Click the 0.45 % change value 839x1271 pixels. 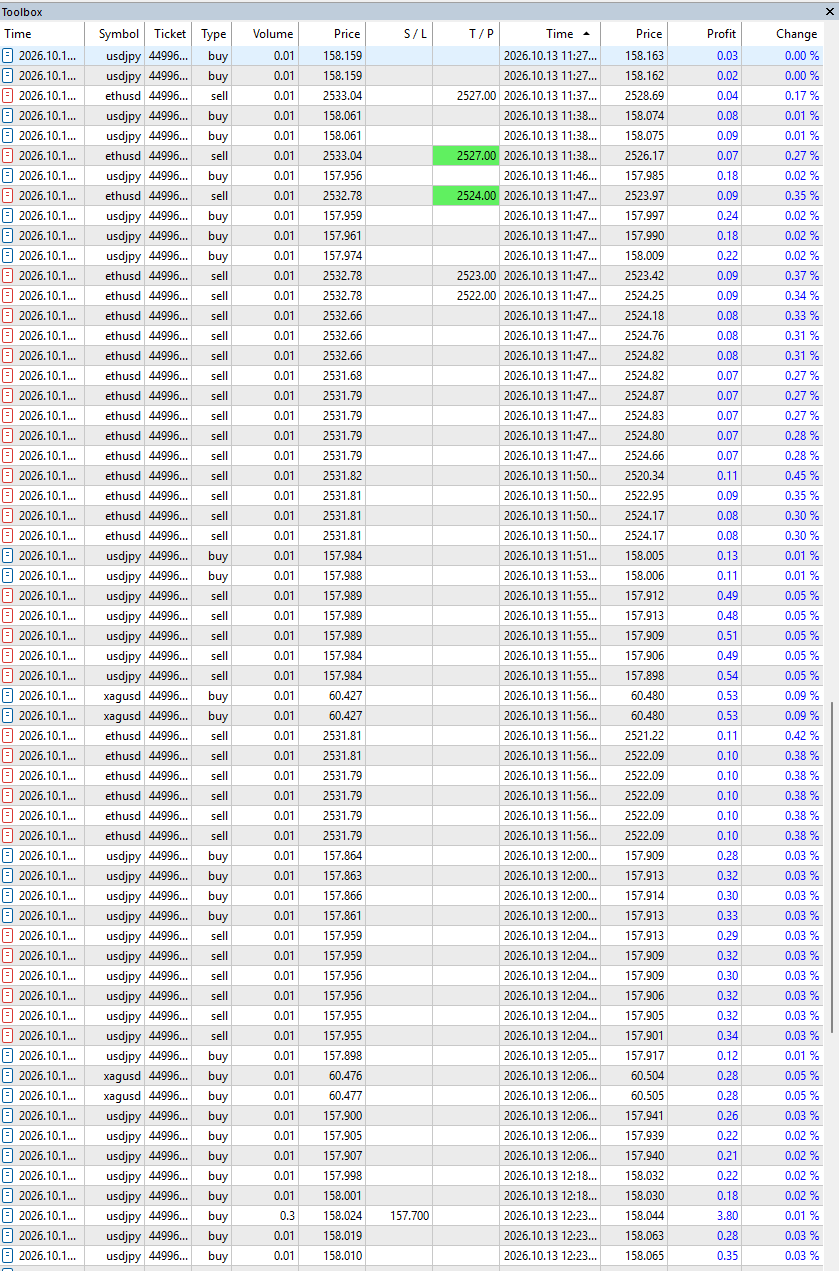(x=801, y=476)
